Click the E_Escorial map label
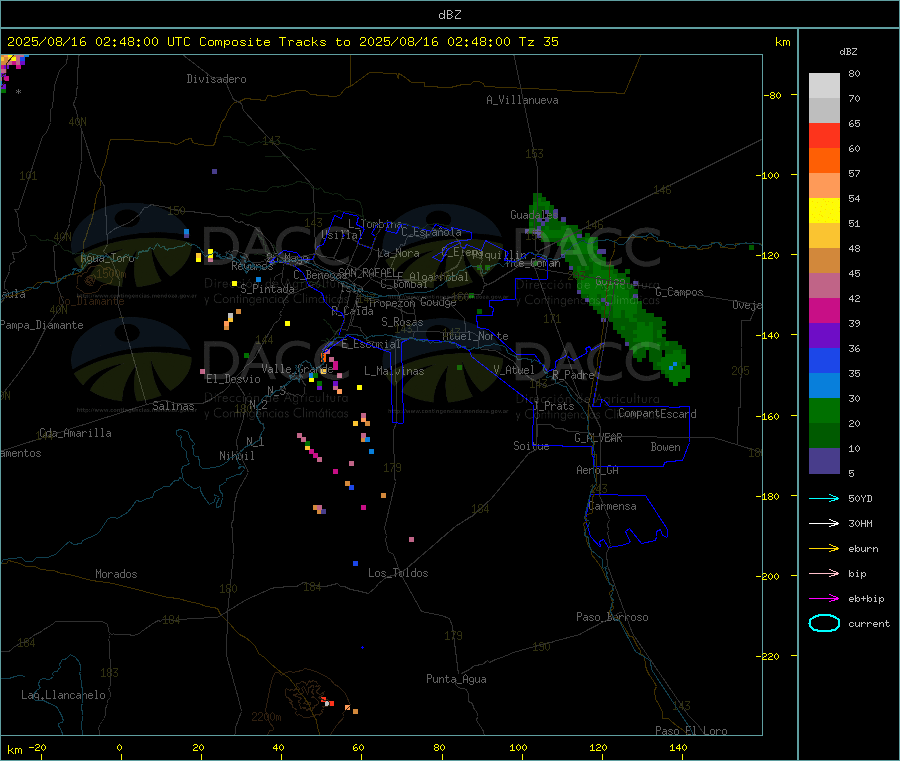The height and width of the screenshot is (761, 900). 371,344
